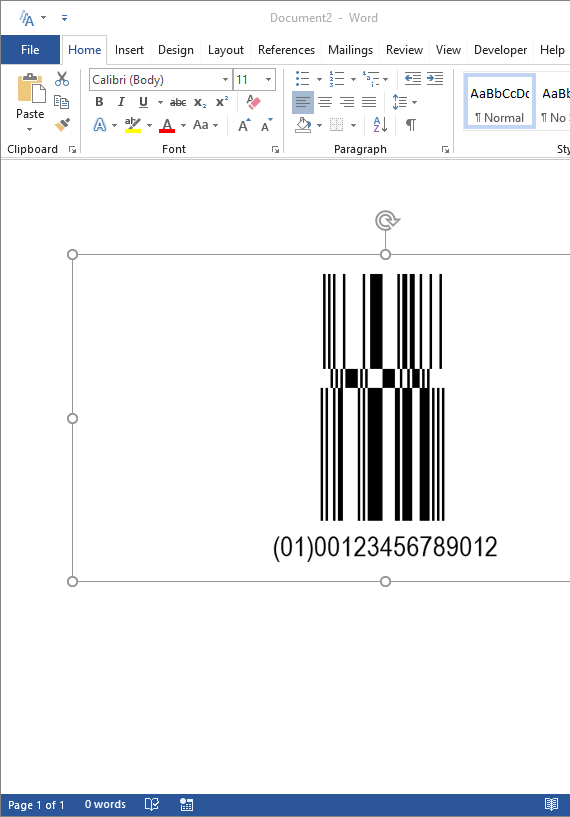Click Page 1 of 1 in status bar

point(36,805)
